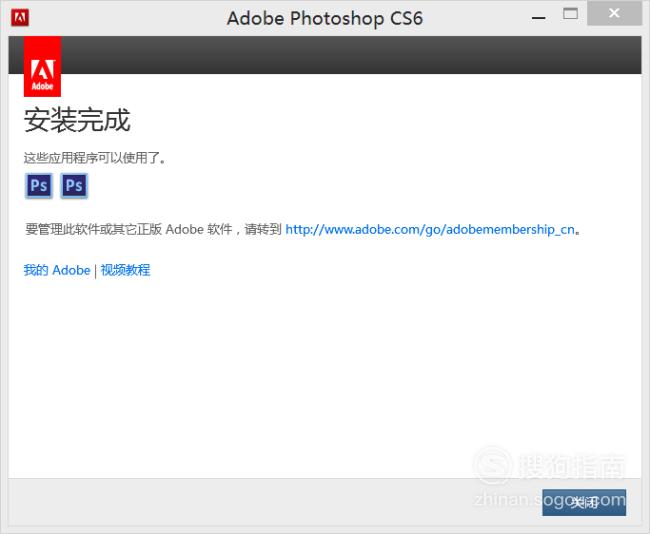
Task: Maximize the installer window
Action: click(570, 14)
